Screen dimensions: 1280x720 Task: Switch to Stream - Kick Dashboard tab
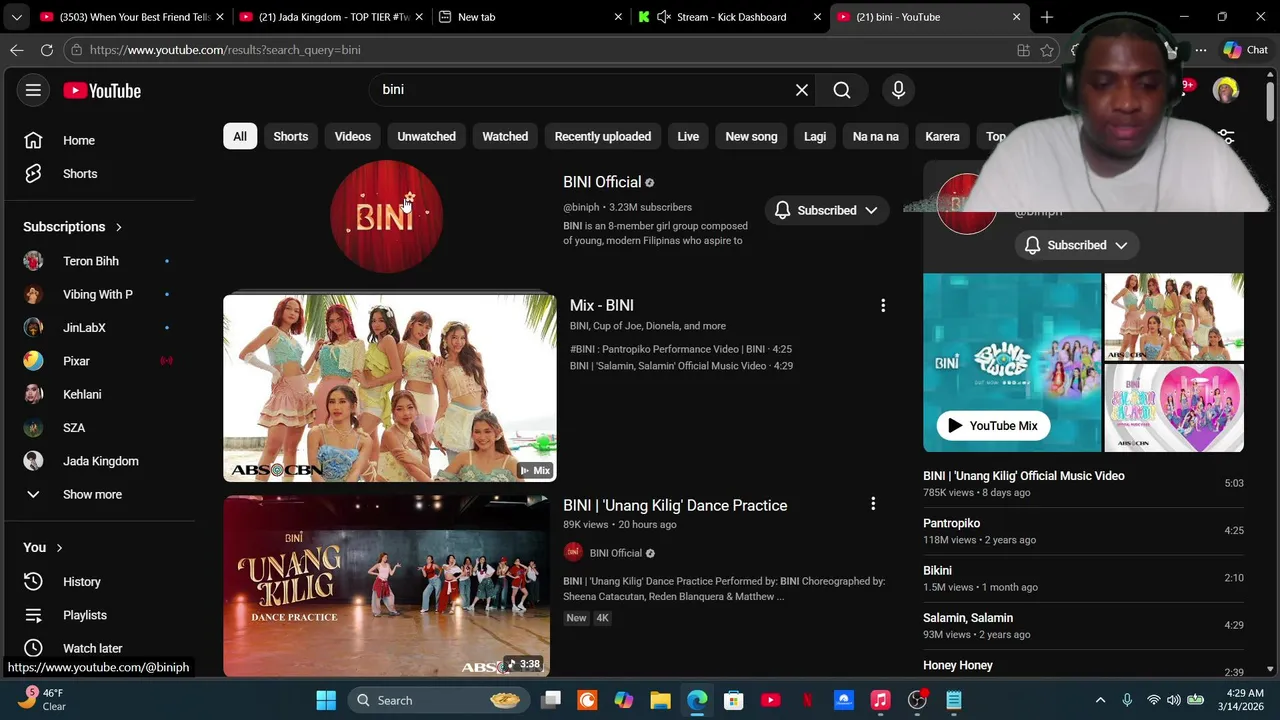(x=730, y=17)
